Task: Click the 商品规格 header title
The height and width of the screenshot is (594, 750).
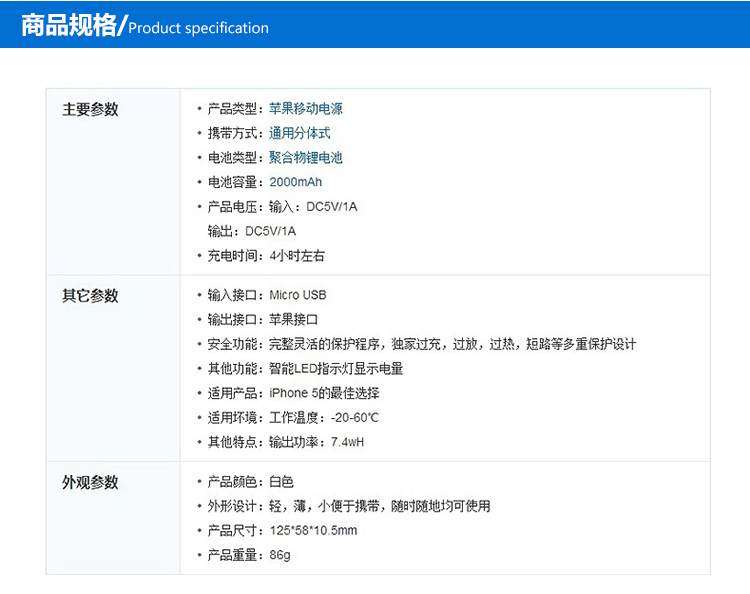Action: (68, 26)
